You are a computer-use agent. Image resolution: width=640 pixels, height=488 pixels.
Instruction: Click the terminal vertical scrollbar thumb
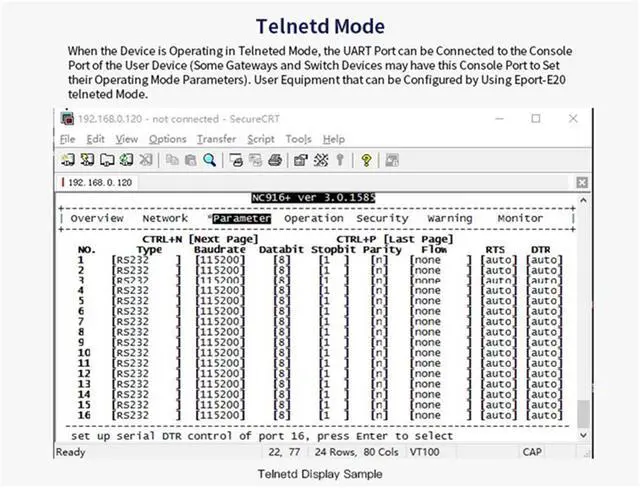(583, 414)
